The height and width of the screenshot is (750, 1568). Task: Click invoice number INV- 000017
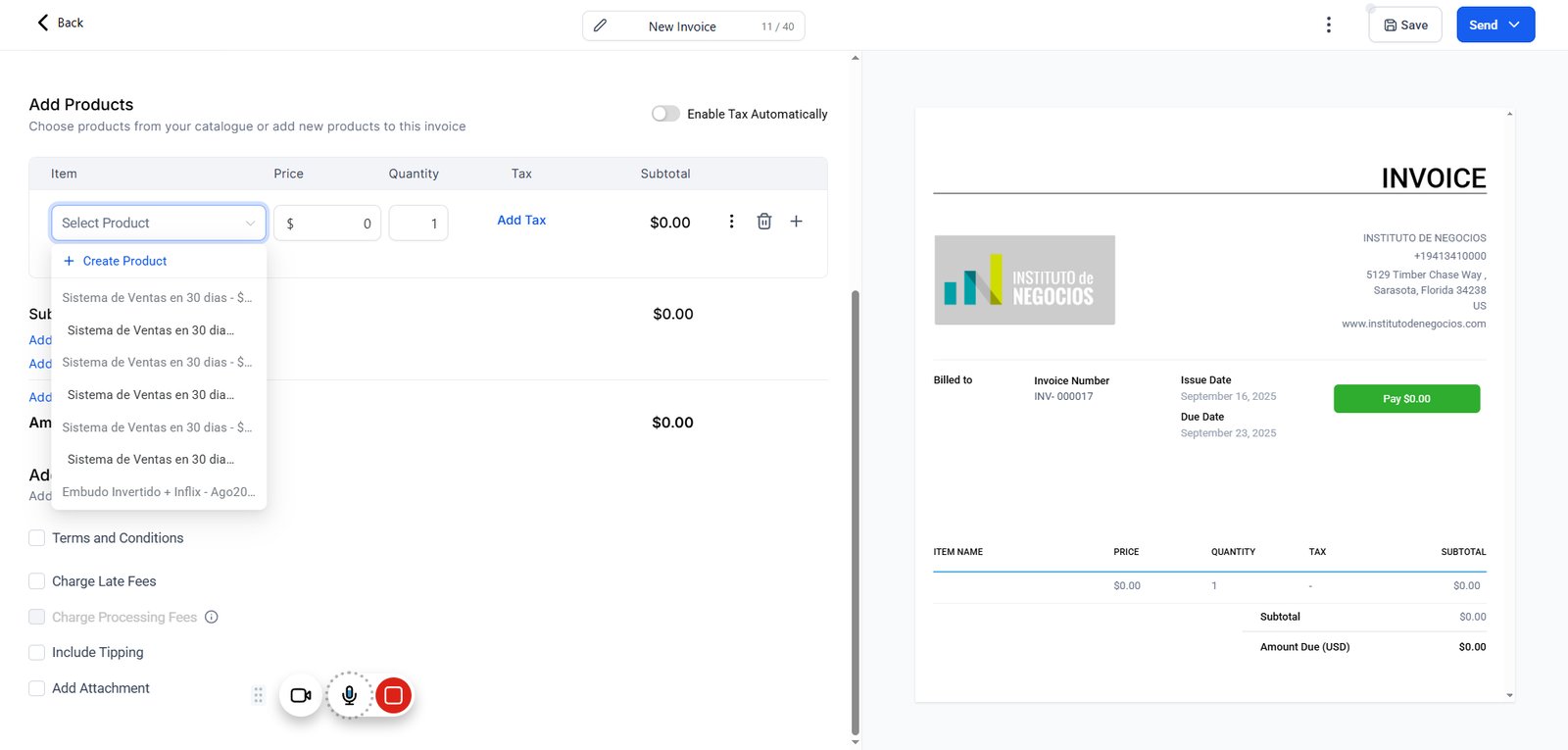(1063, 397)
